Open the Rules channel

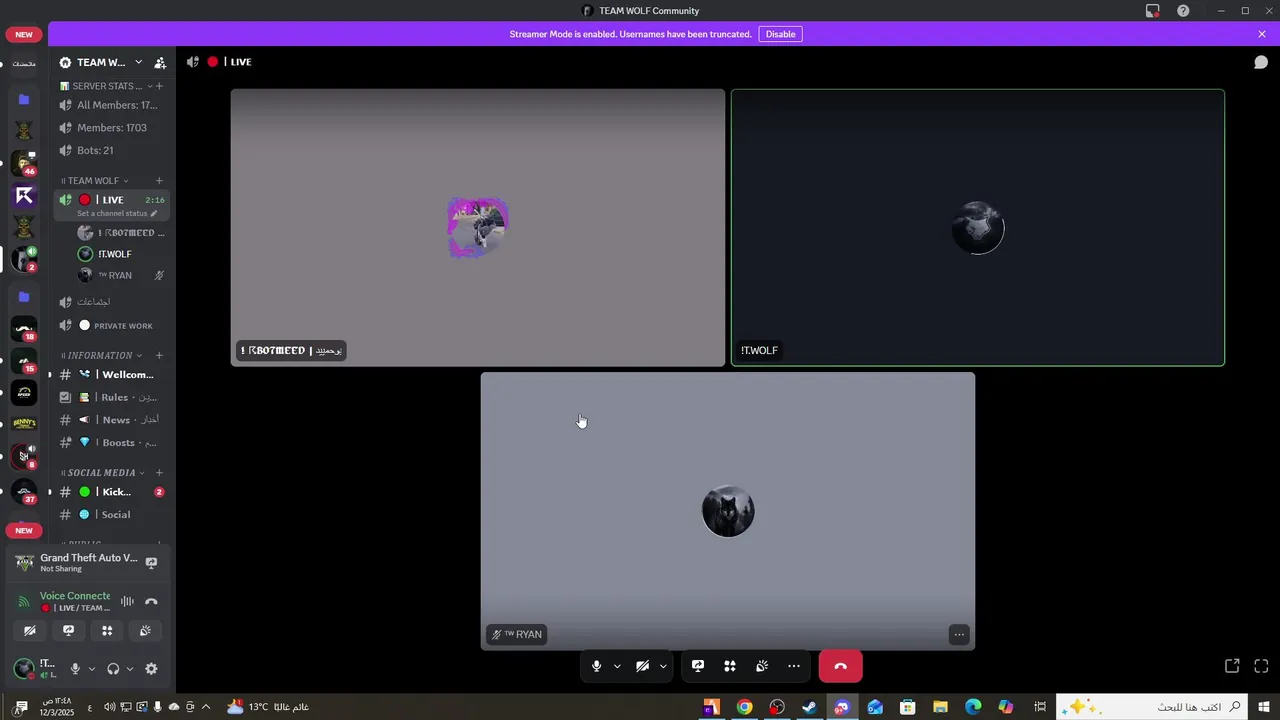[x=112, y=397]
